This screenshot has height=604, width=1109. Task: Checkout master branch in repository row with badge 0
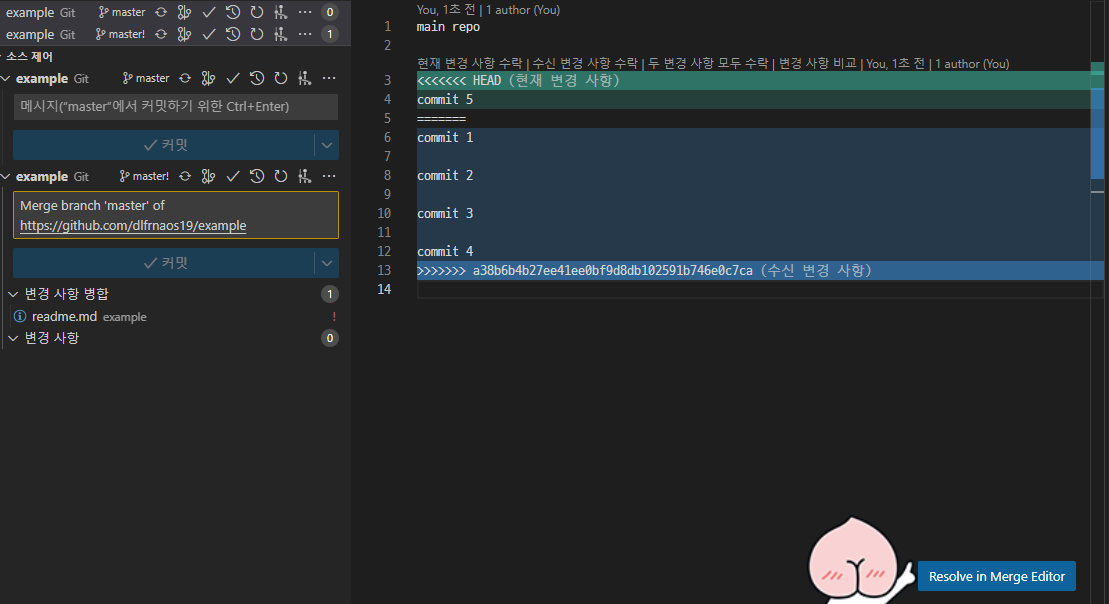[122, 12]
